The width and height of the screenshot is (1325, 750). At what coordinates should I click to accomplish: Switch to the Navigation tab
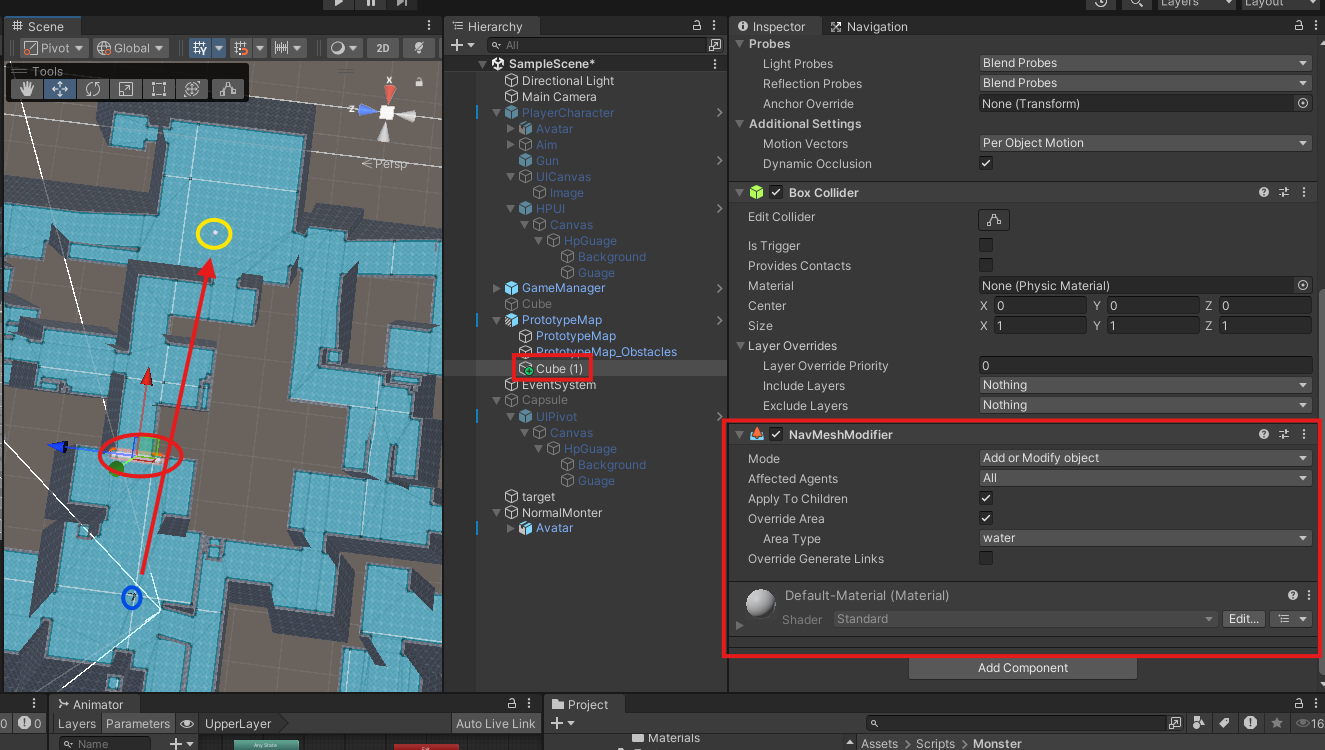click(x=869, y=27)
